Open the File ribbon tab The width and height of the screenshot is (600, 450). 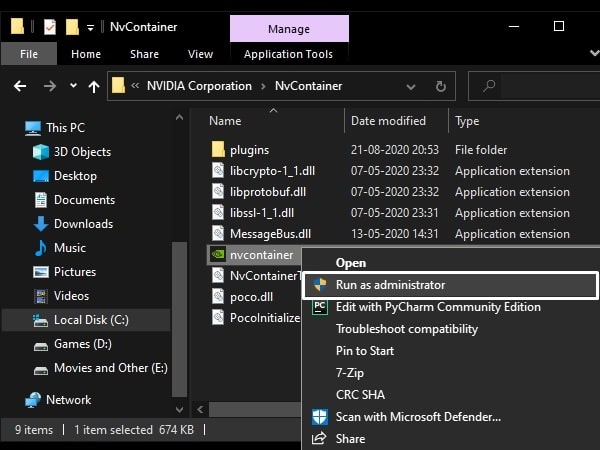pyautogui.click(x=29, y=54)
